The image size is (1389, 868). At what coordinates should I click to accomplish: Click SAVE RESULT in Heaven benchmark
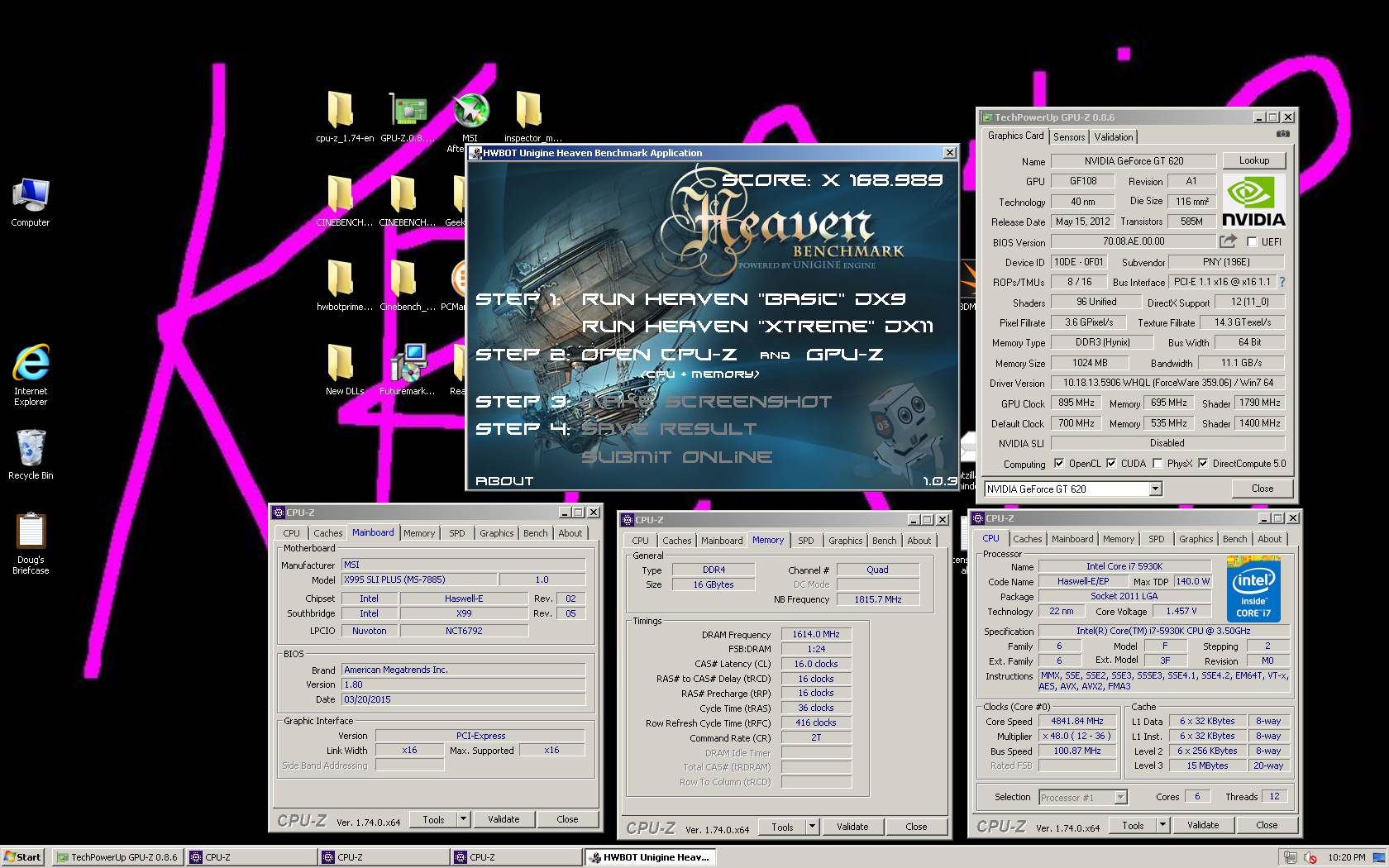click(x=669, y=429)
